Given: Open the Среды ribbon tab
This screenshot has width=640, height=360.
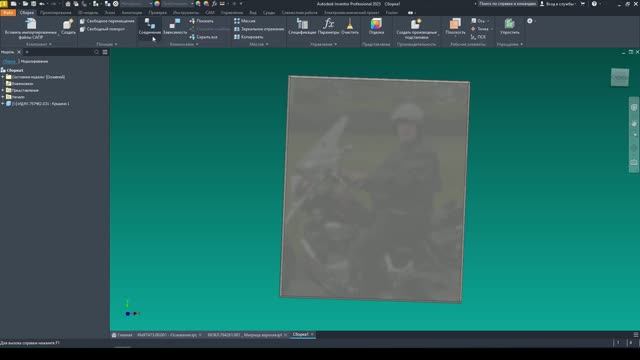Looking at the screenshot, I should [269, 13].
